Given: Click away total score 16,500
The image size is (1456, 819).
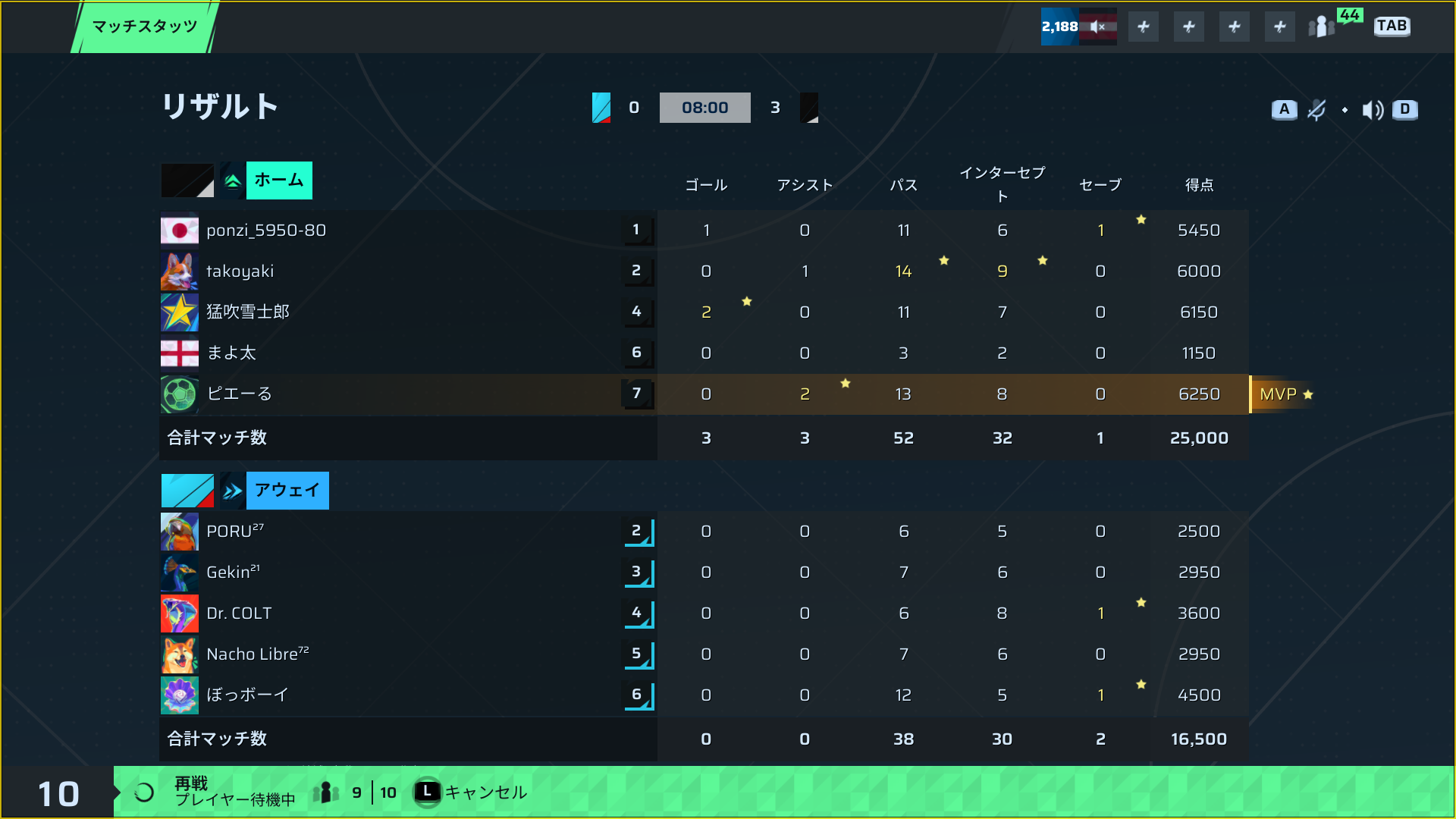Looking at the screenshot, I should (x=1199, y=739).
